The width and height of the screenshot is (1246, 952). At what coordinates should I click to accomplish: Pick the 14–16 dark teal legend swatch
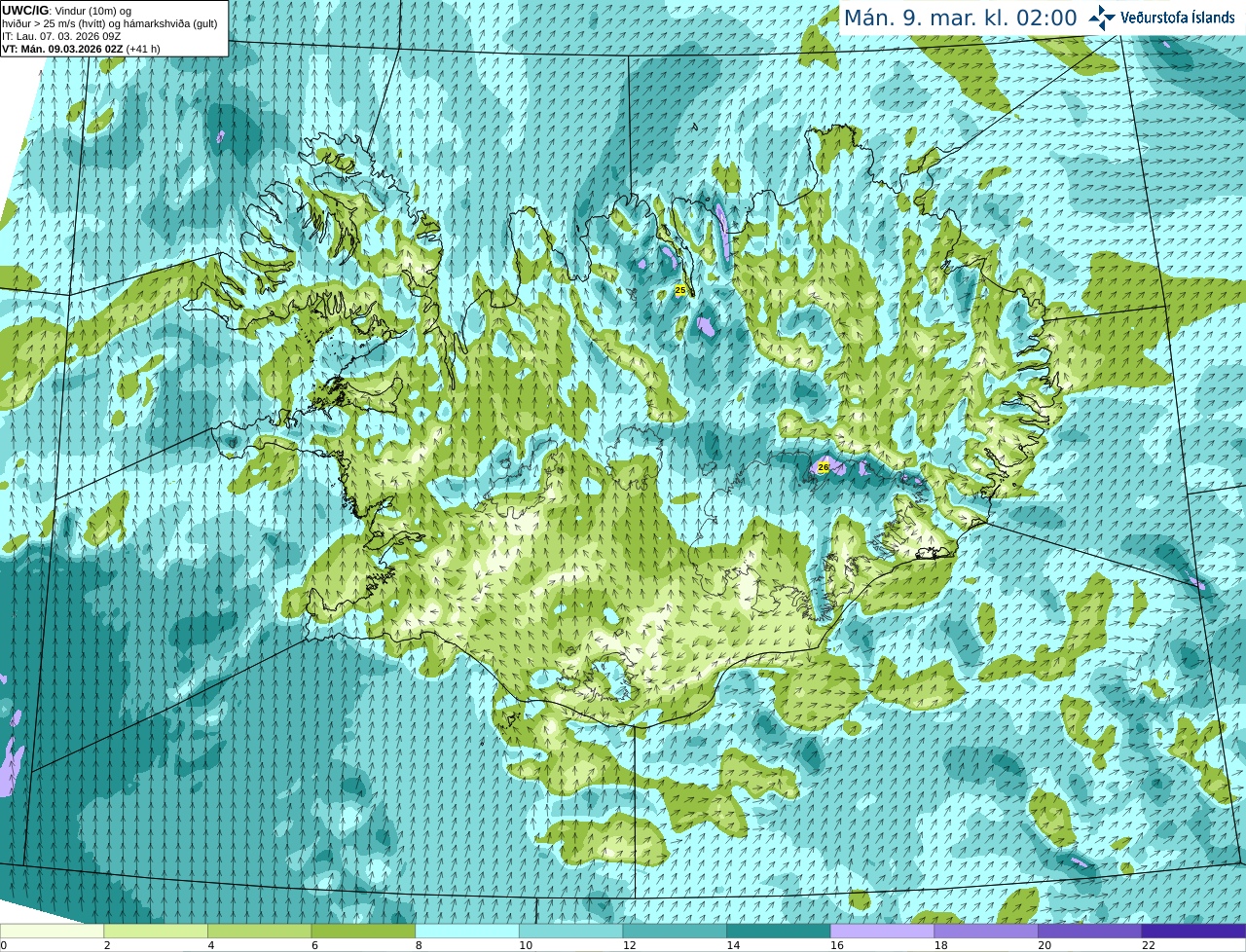(779, 931)
